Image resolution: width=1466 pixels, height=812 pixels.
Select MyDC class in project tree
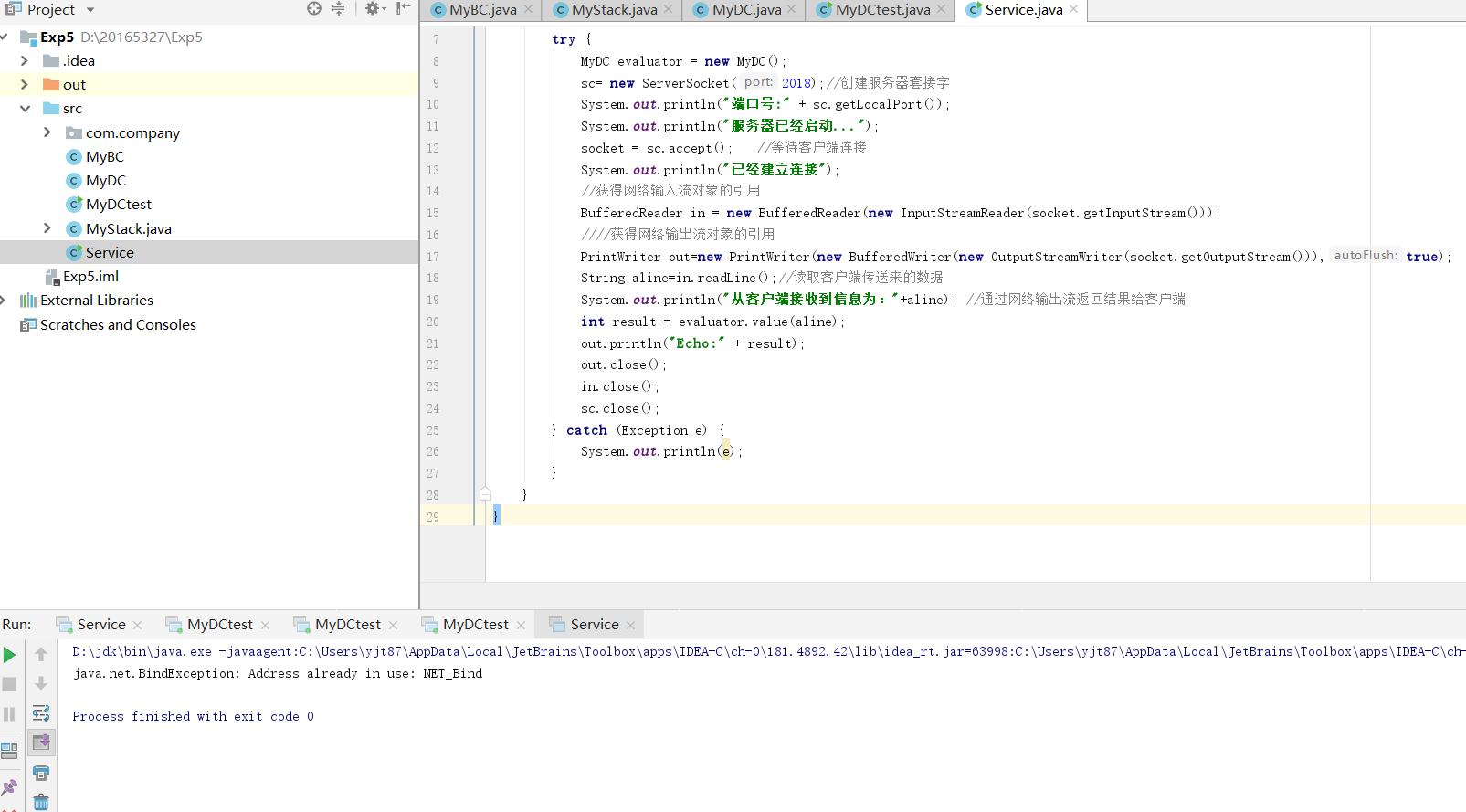(96, 181)
